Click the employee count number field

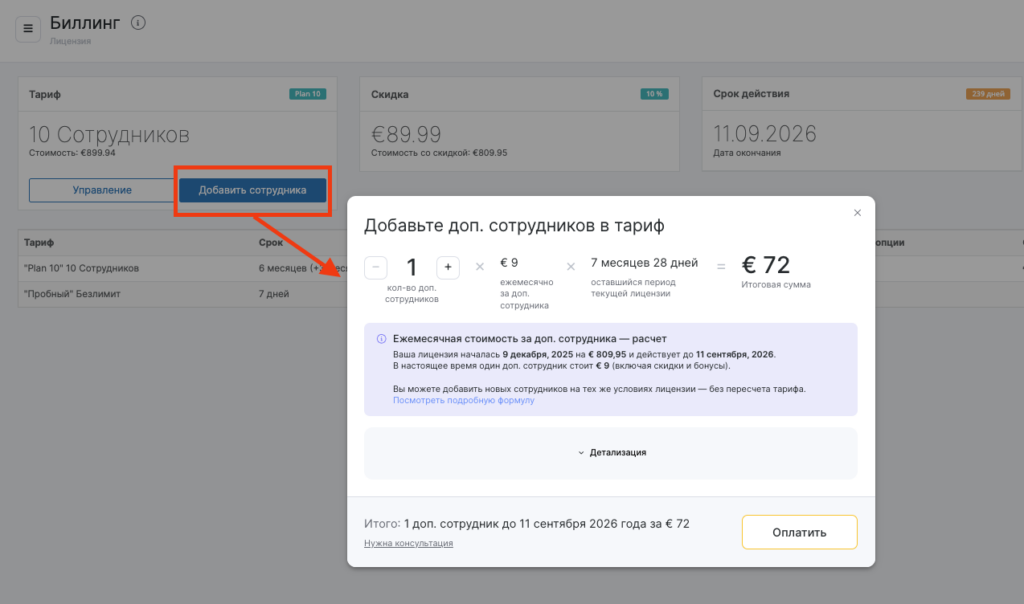click(x=411, y=267)
